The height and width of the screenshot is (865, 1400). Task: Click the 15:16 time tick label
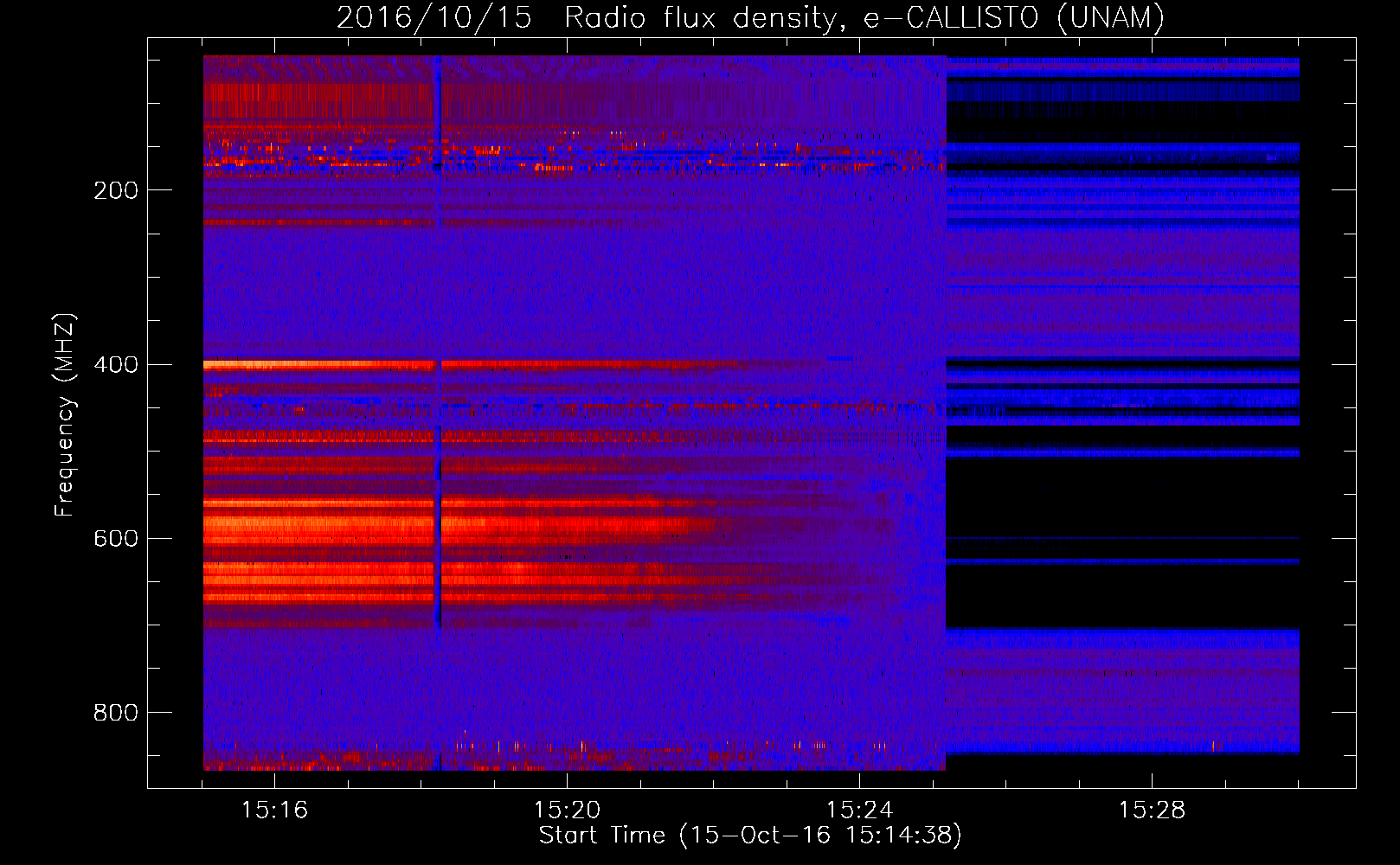[274, 811]
